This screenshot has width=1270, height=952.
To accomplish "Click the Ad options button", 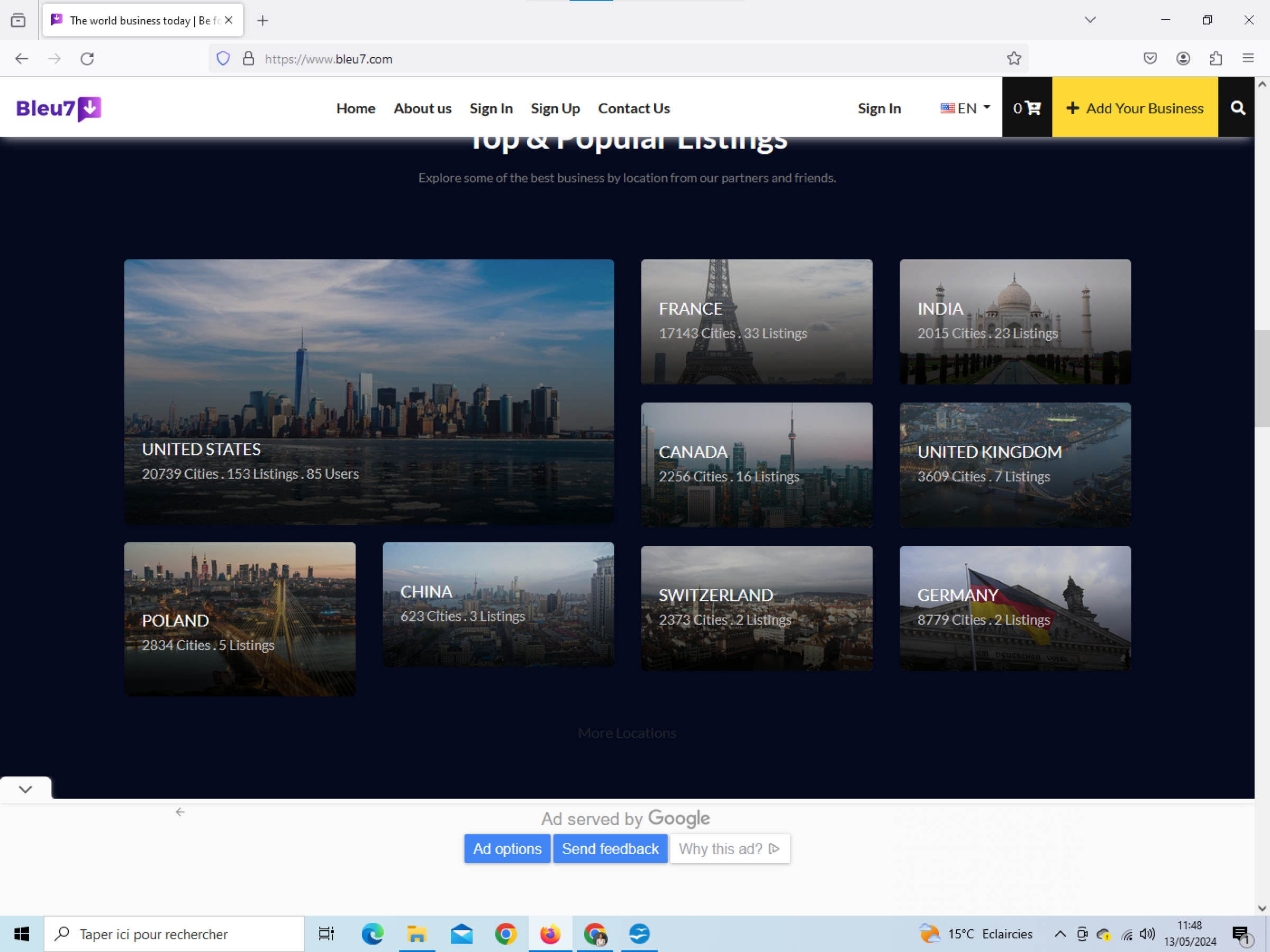I will click(507, 848).
